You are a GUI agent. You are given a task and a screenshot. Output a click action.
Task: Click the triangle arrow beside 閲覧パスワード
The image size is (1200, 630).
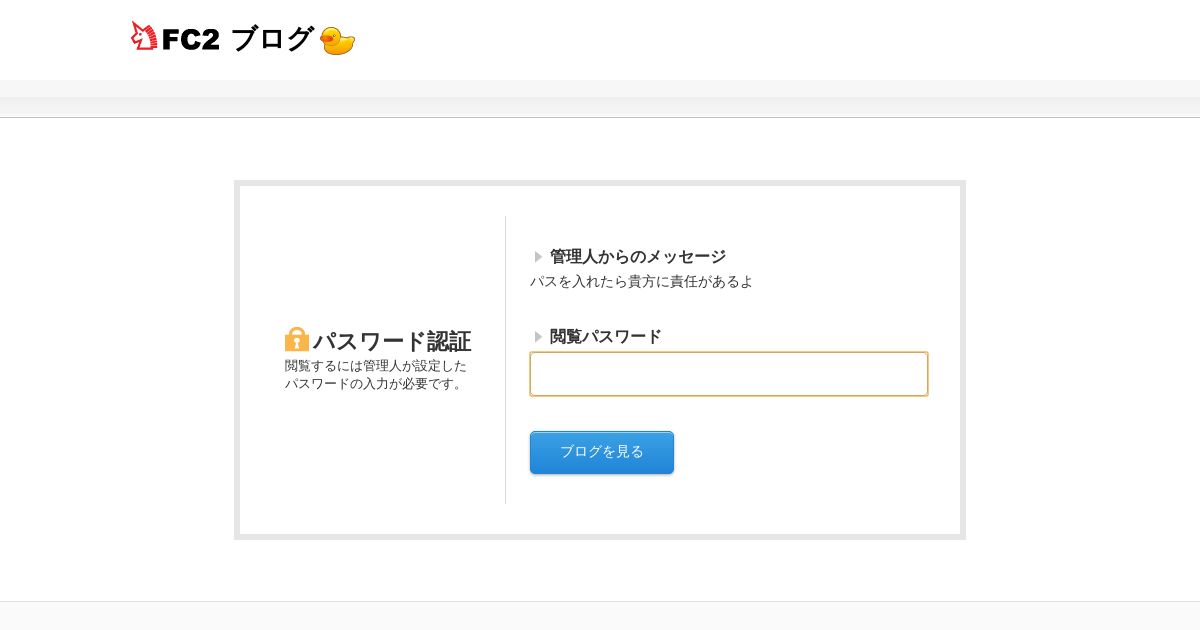pos(538,337)
